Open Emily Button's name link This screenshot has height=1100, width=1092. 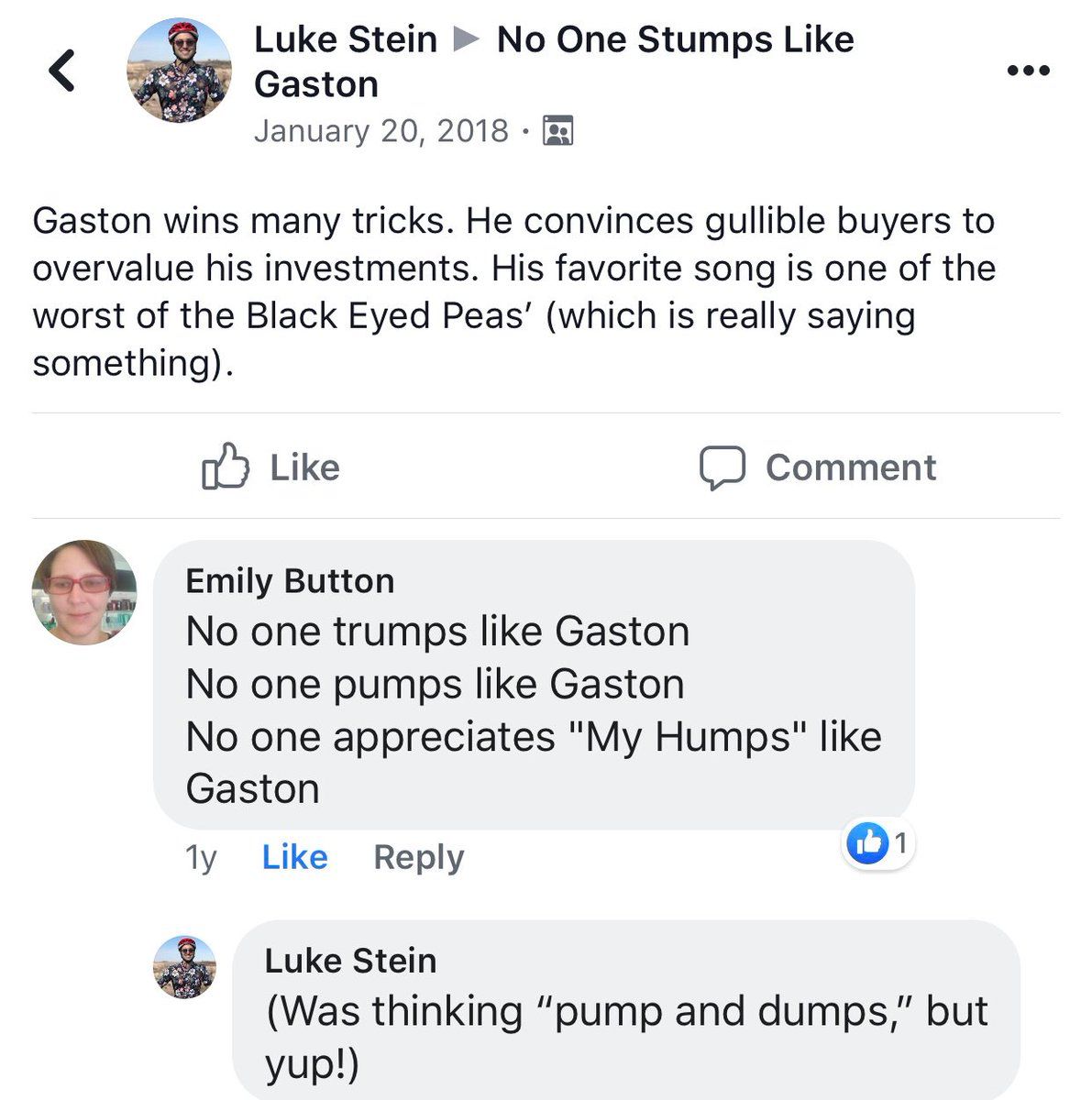(290, 581)
